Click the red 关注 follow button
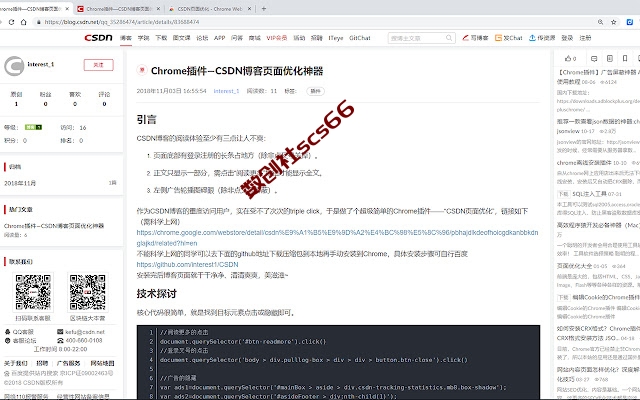The height and width of the screenshot is (400, 640). tap(98, 65)
